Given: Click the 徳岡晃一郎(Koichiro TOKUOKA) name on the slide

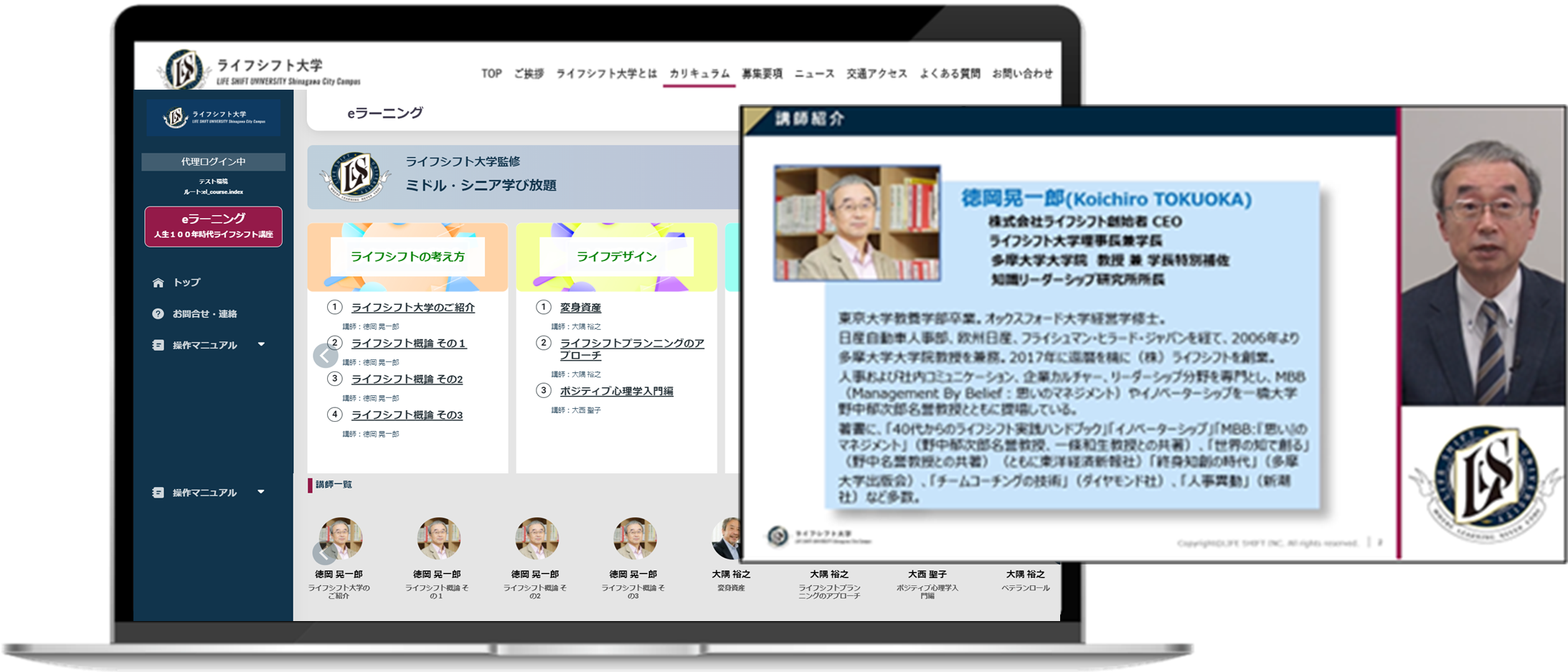Looking at the screenshot, I should click(x=1106, y=199).
